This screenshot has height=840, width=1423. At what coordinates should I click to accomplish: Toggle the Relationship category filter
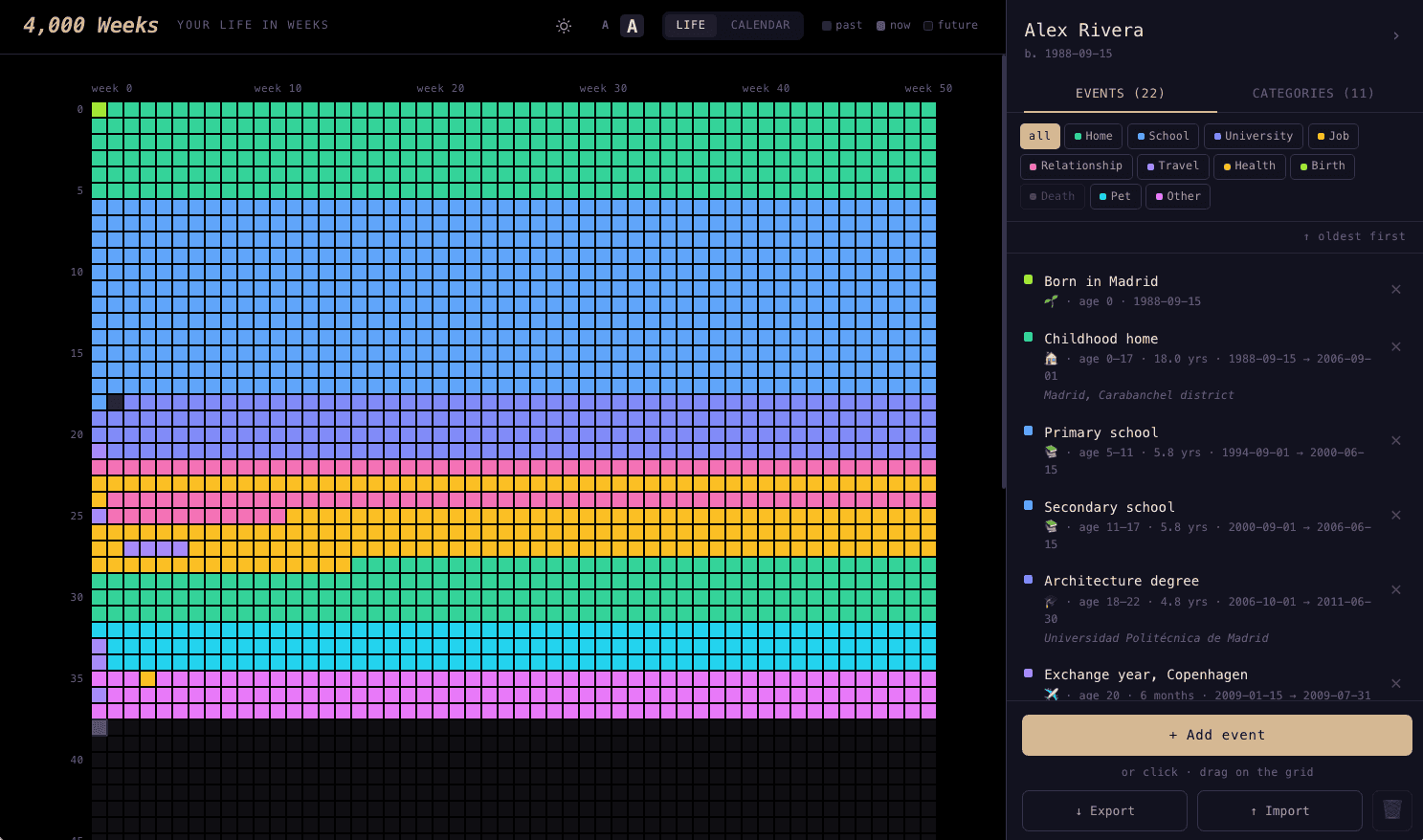1076,166
